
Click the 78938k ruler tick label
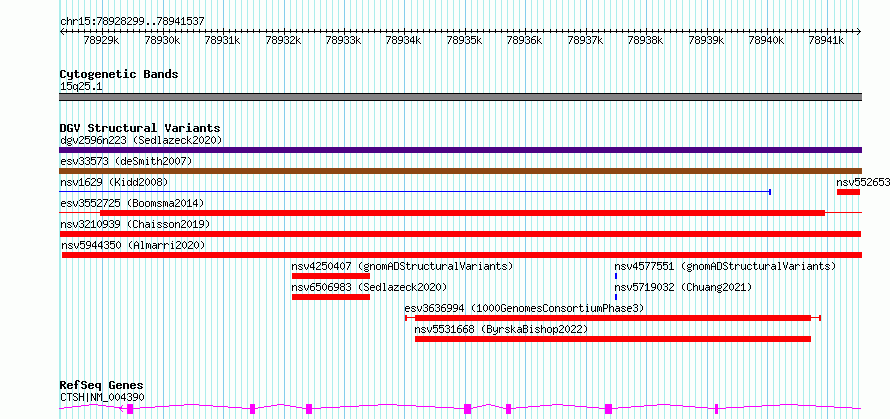pos(645,40)
